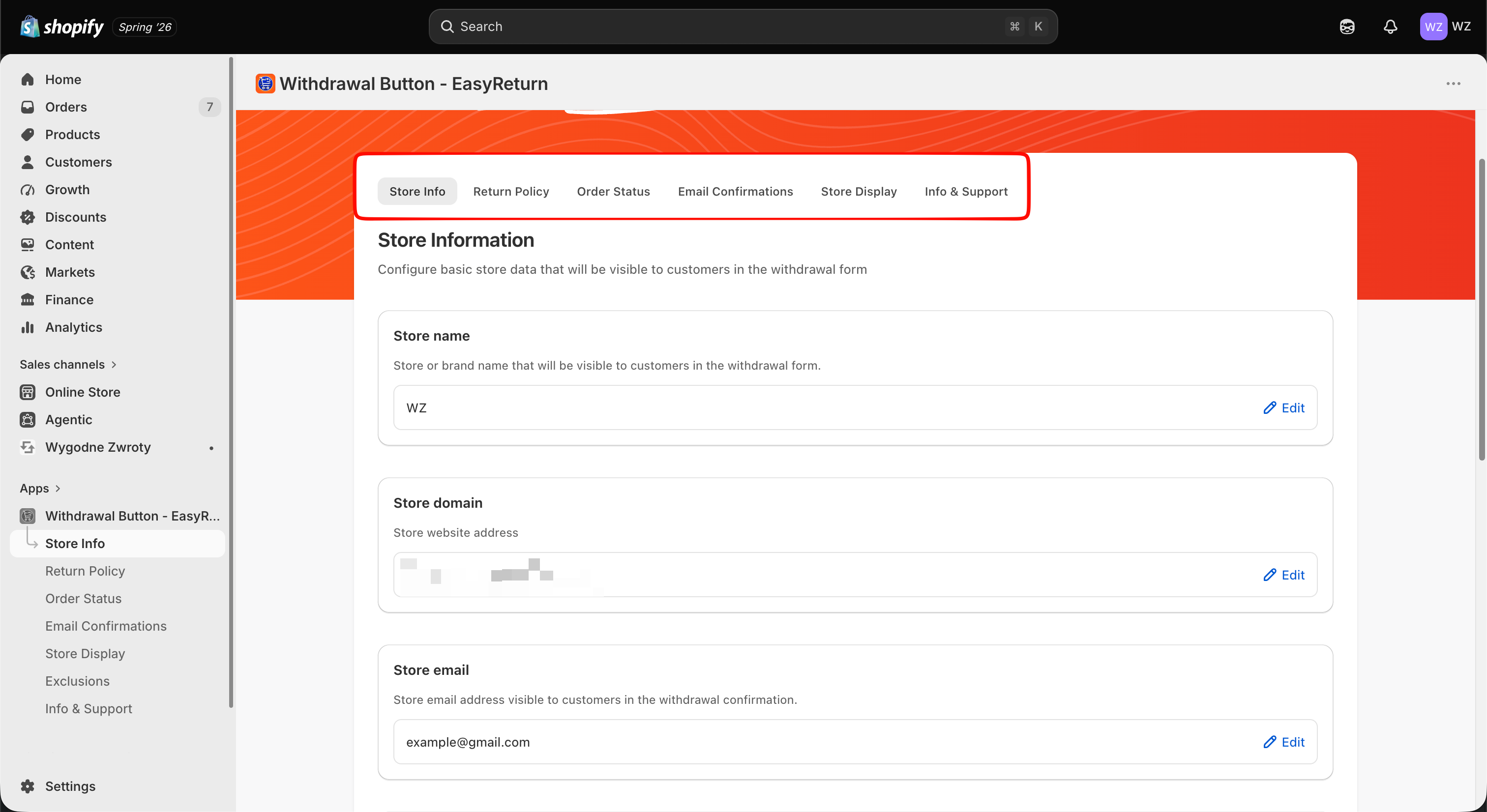Click the Withdrawal Button app icon in sidebar
This screenshot has height=812, width=1487.
28,516
